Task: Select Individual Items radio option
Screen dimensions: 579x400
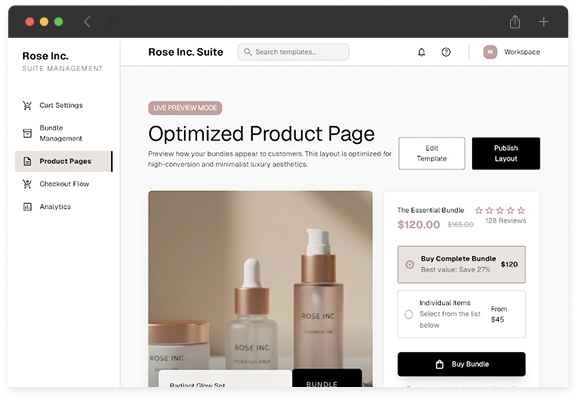Action: click(x=408, y=314)
